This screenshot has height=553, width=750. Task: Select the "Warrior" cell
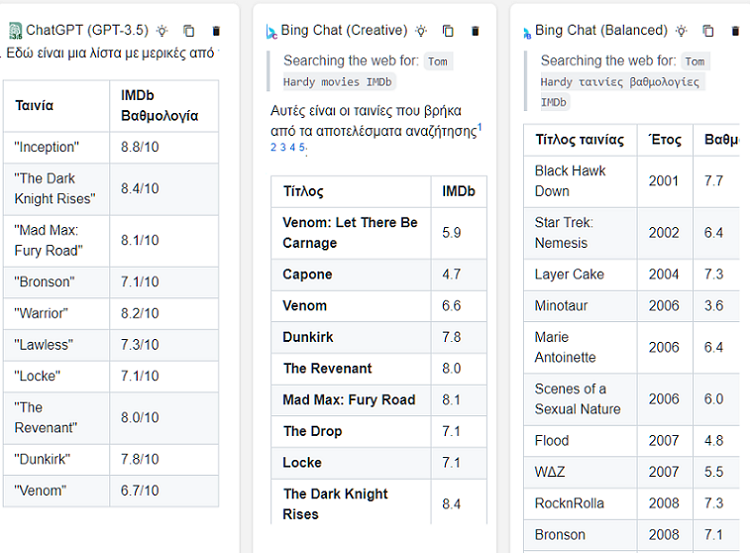56,314
